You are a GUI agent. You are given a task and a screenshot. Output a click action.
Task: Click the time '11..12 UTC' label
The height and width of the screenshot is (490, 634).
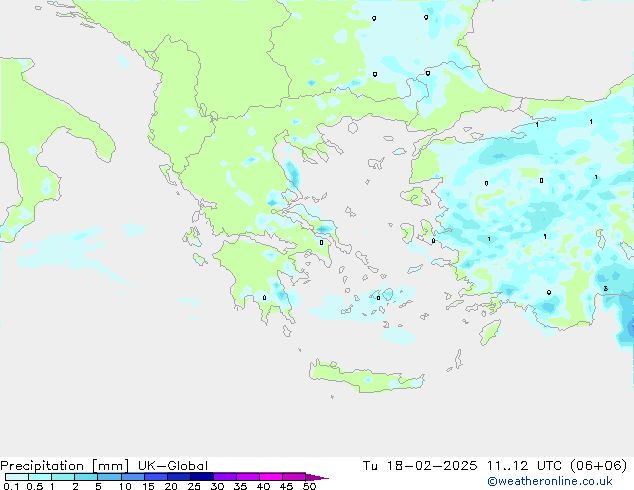point(524,465)
